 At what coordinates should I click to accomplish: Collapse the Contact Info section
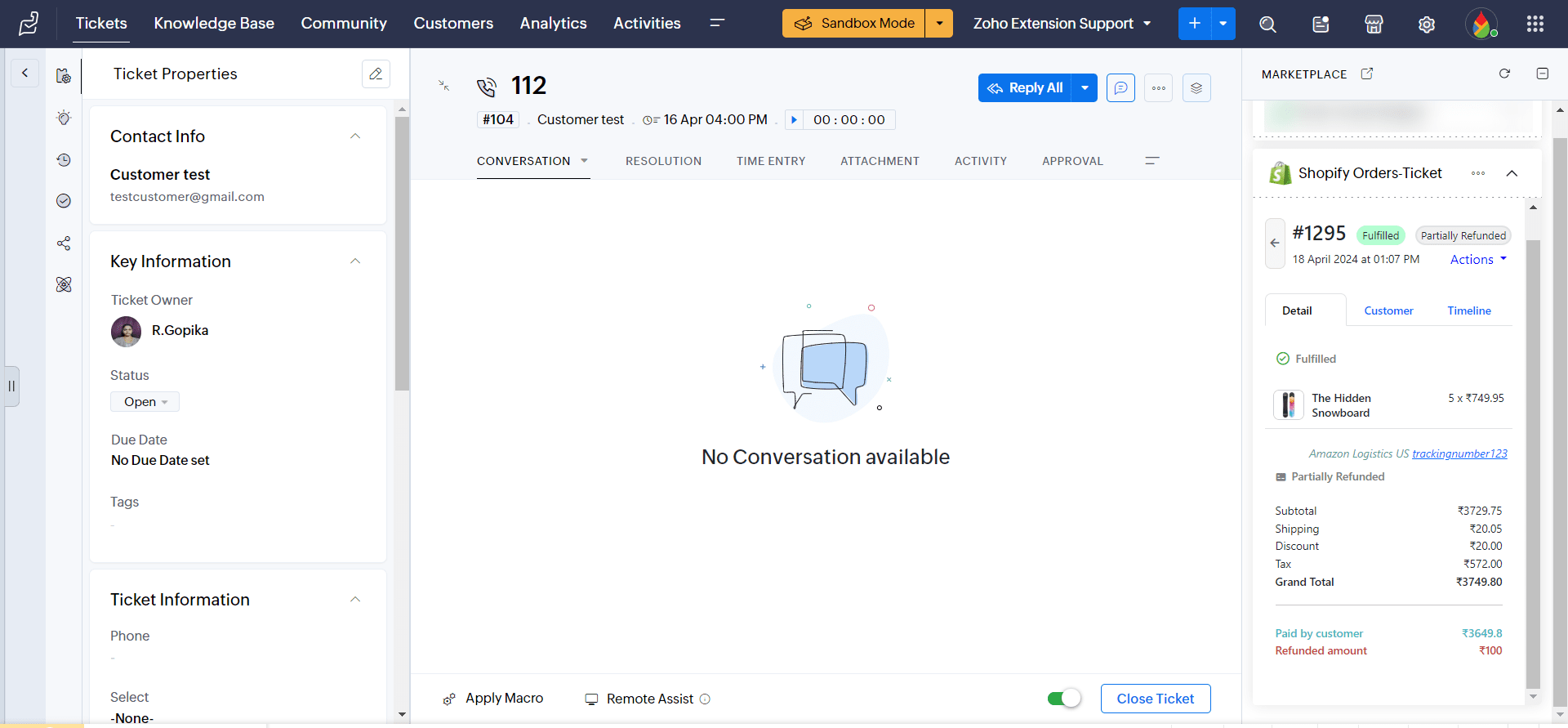355,136
